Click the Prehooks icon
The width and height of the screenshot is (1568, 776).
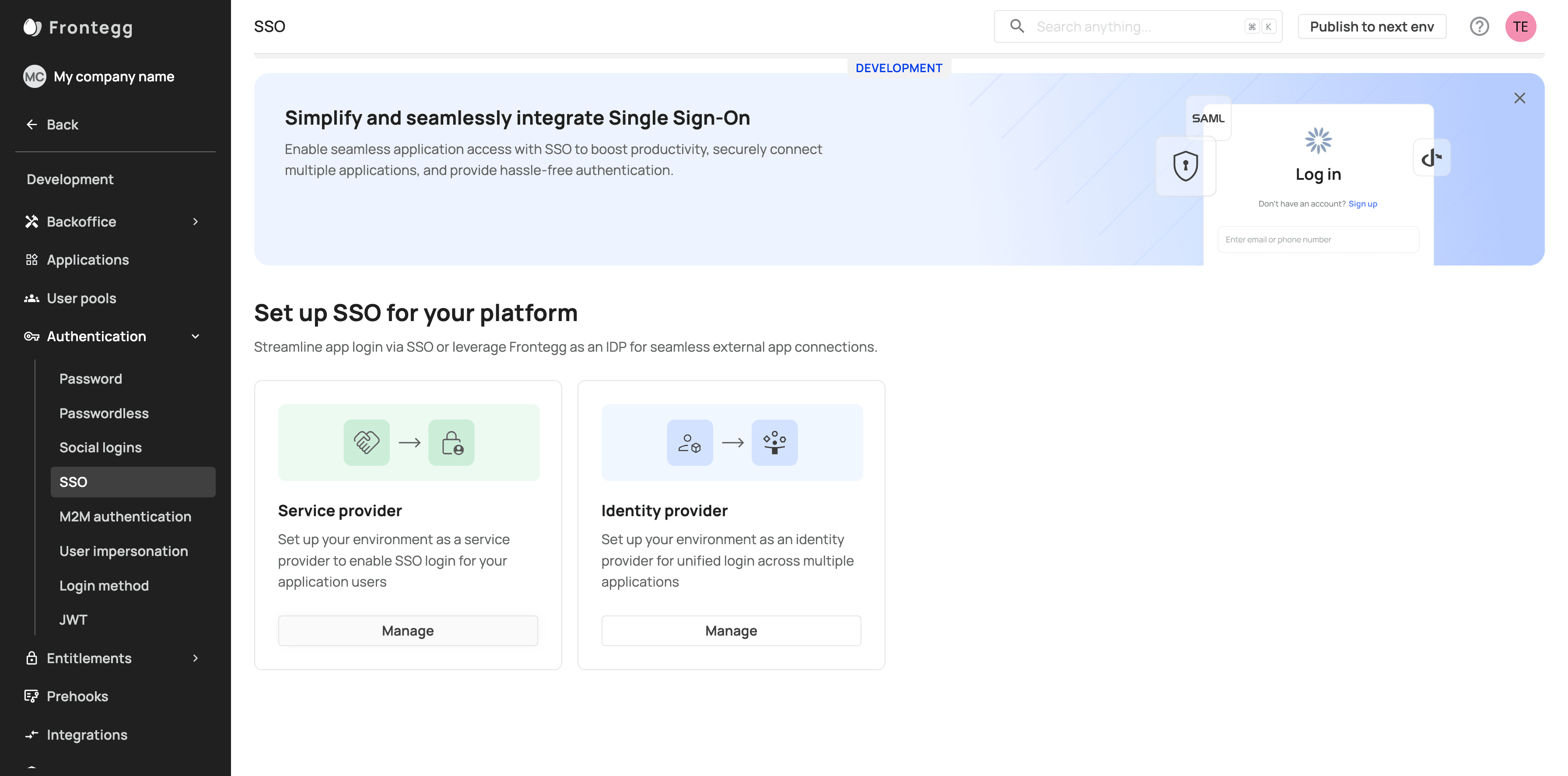coord(31,696)
